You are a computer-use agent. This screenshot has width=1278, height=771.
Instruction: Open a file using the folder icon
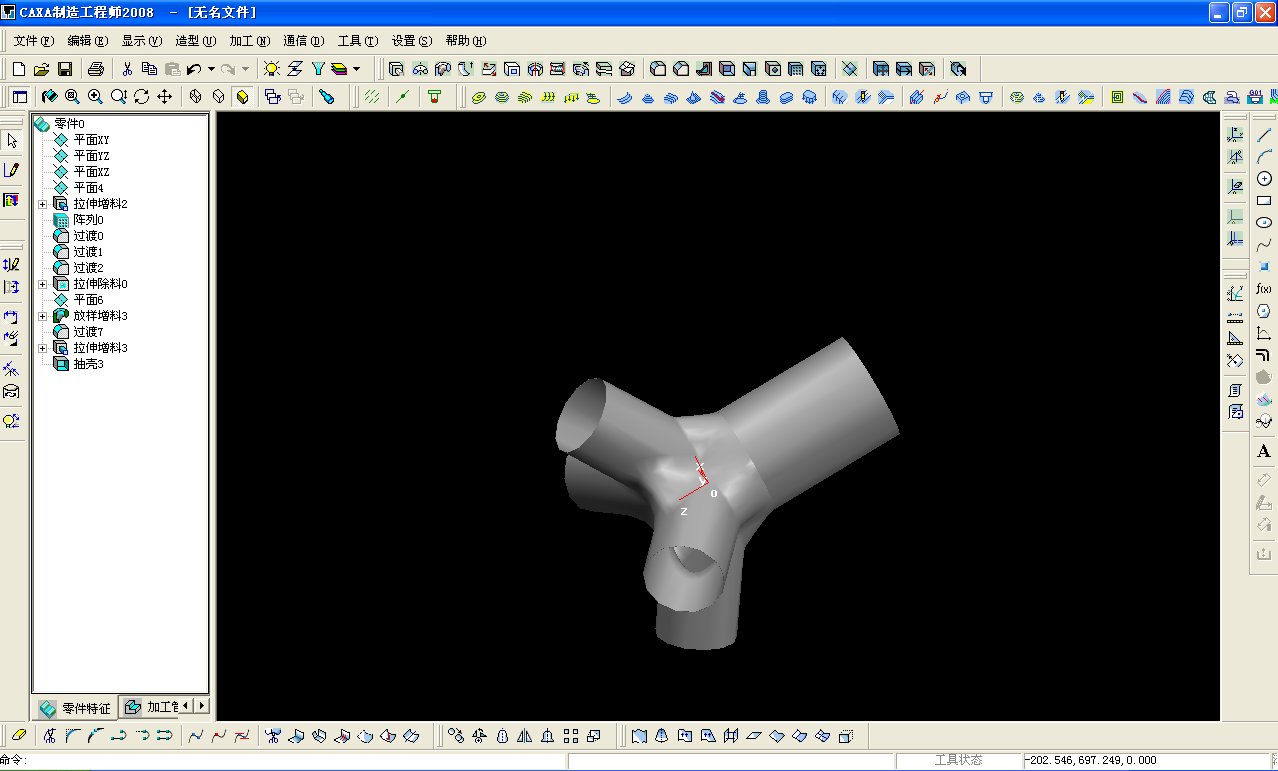click(x=41, y=69)
